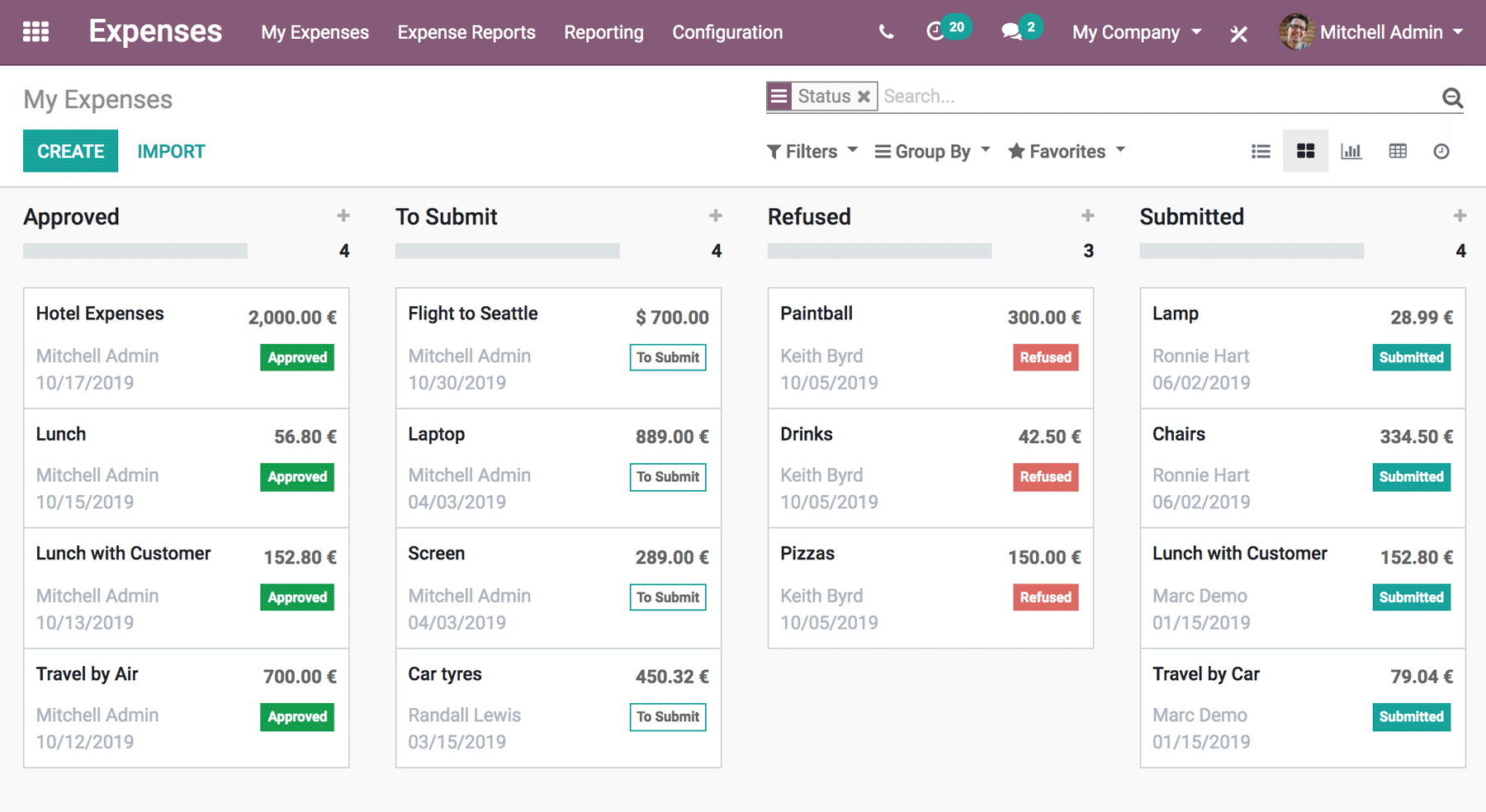Open the My Company switcher

click(x=1136, y=32)
